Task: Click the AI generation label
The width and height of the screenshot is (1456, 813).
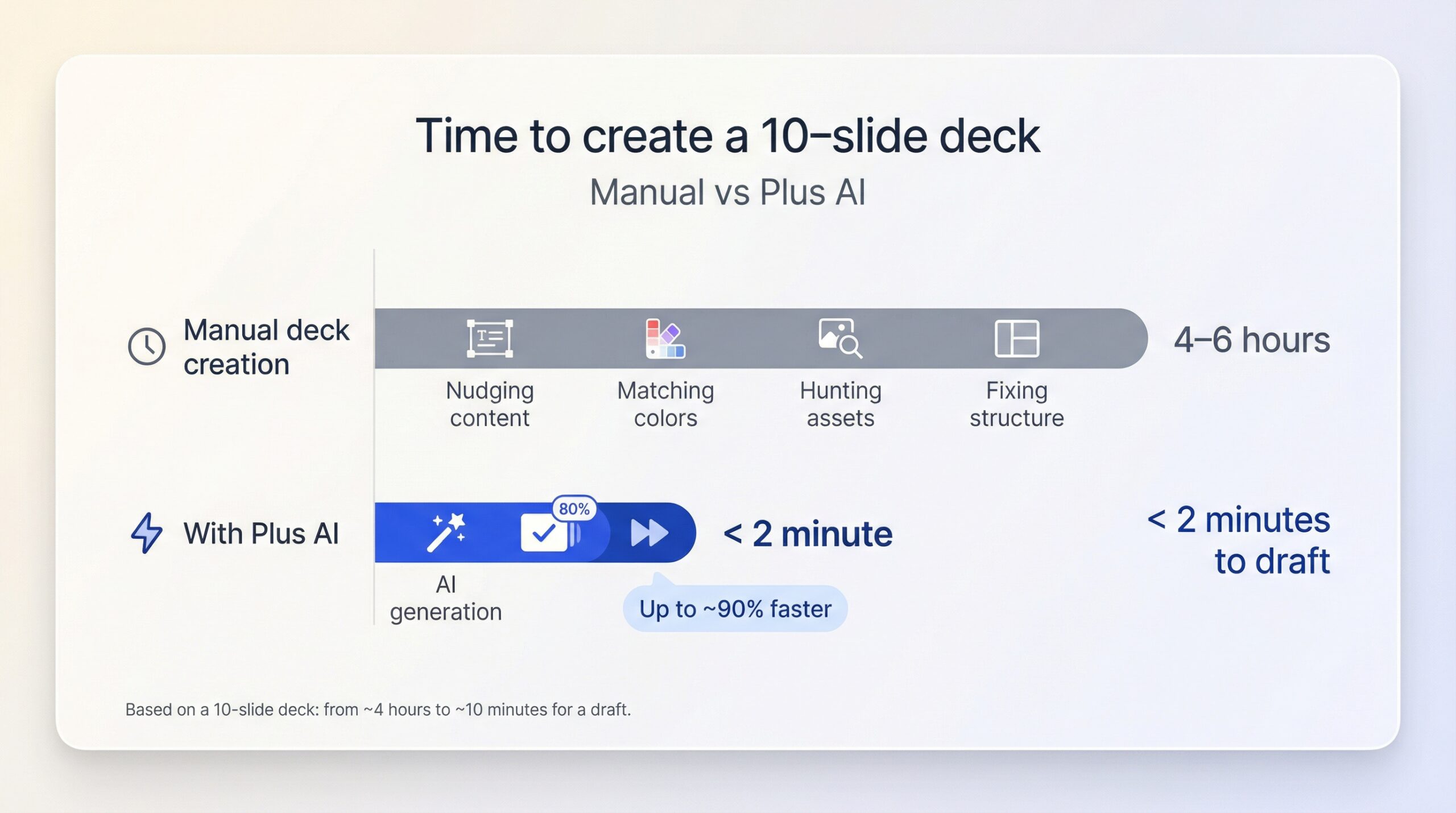Action: (x=446, y=598)
